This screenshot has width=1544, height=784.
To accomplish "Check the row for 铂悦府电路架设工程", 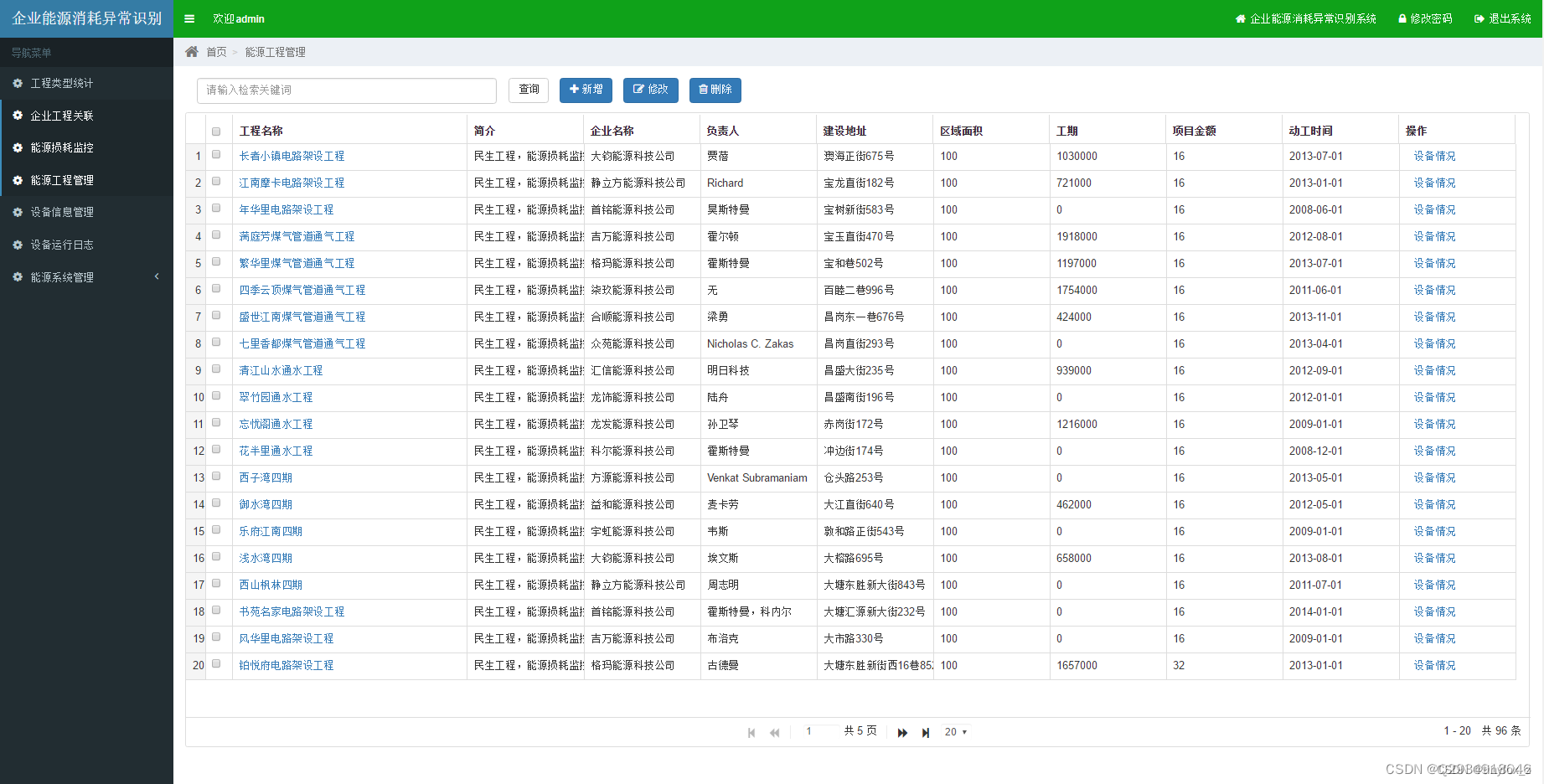I will pos(216,664).
